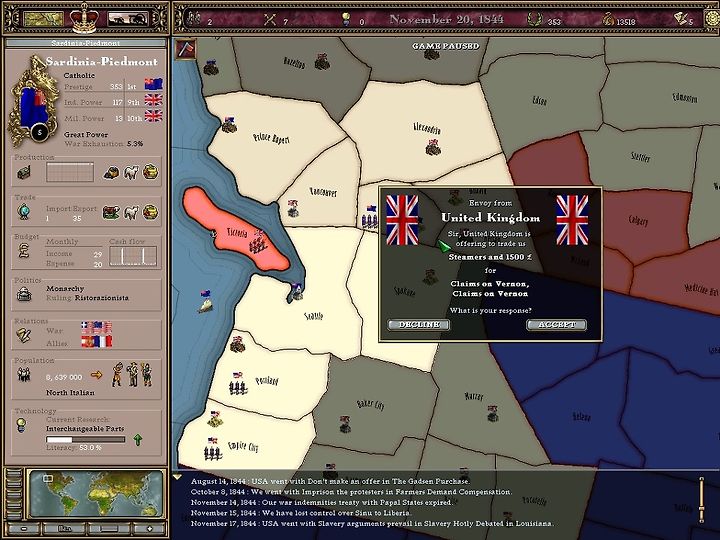Click the Calgary province label
Screen dimensions: 720x540
[x=638, y=221]
